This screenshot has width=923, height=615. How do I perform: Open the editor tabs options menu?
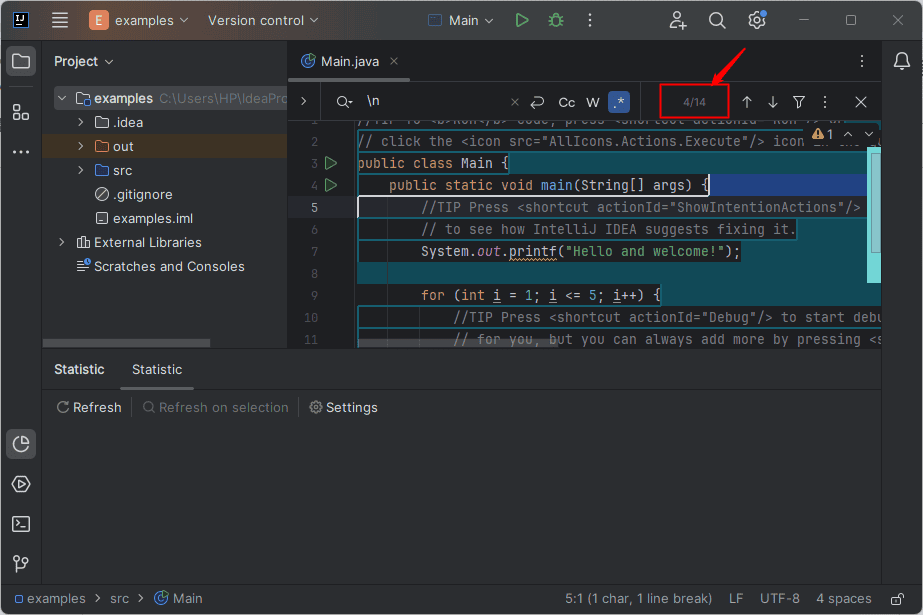[x=862, y=61]
